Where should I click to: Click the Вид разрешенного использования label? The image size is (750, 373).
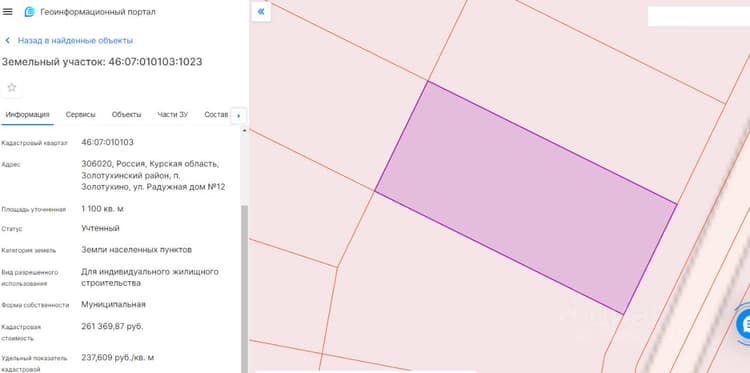[x=30, y=278]
